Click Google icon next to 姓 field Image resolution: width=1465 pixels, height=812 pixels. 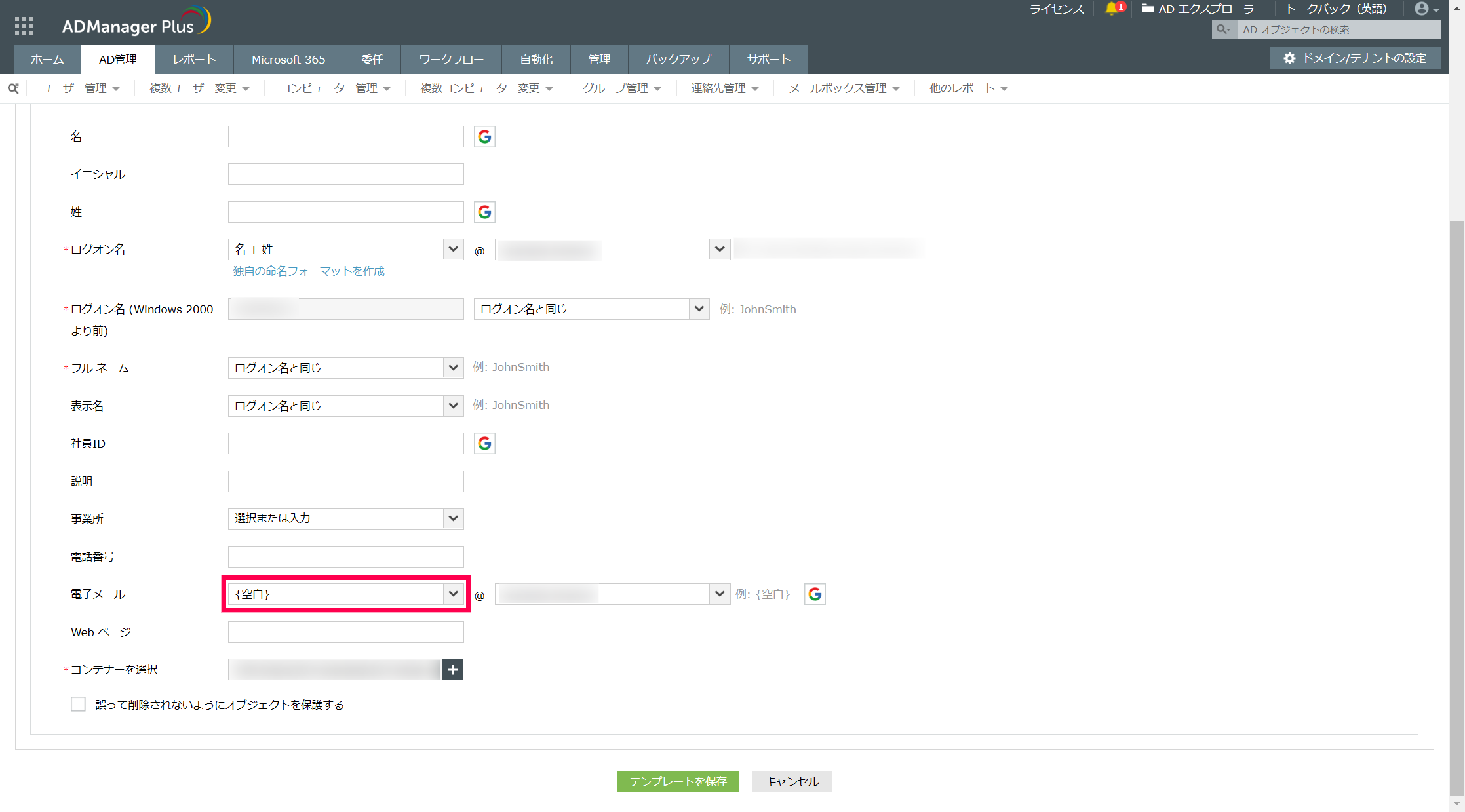pos(484,212)
